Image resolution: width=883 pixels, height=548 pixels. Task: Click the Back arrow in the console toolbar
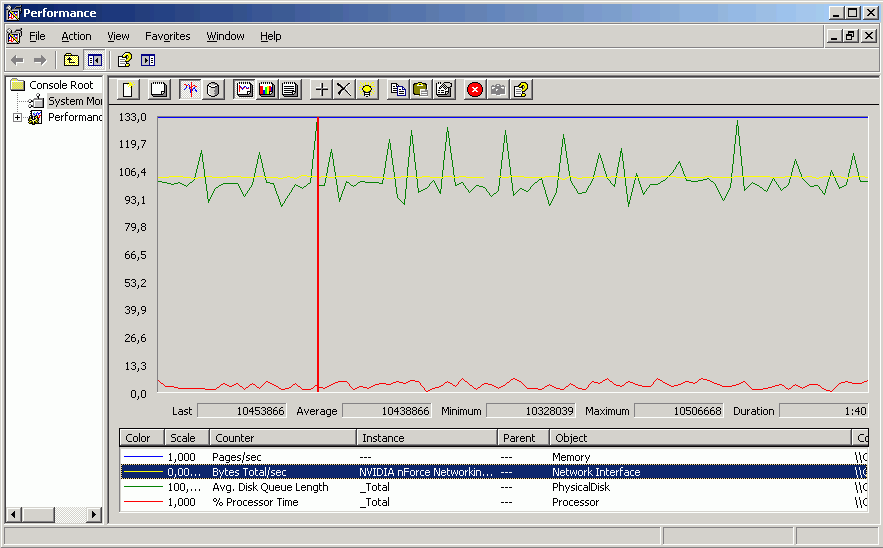17,60
